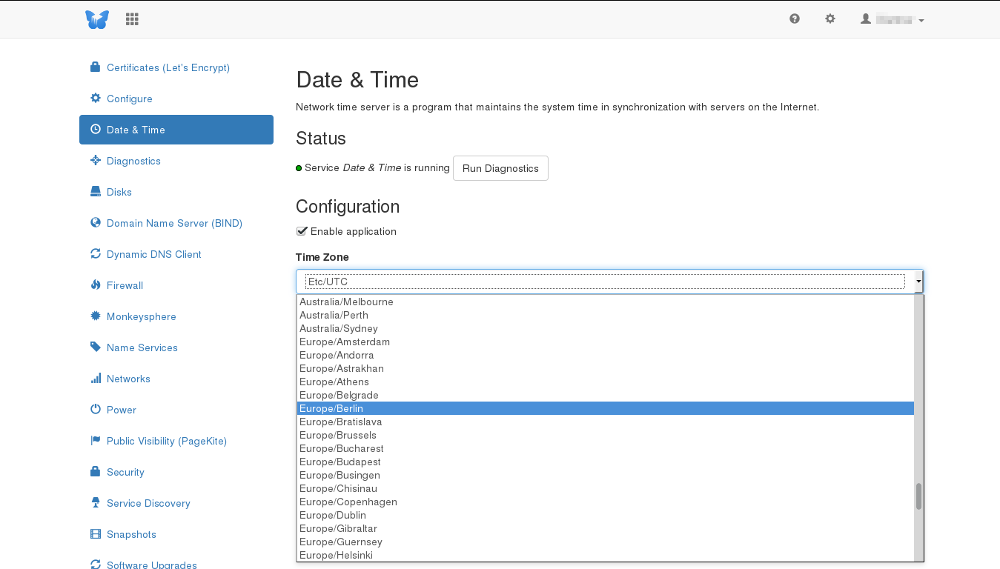This screenshot has width=1000, height=569.
Task: Expand the user account menu
Action: click(892, 19)
